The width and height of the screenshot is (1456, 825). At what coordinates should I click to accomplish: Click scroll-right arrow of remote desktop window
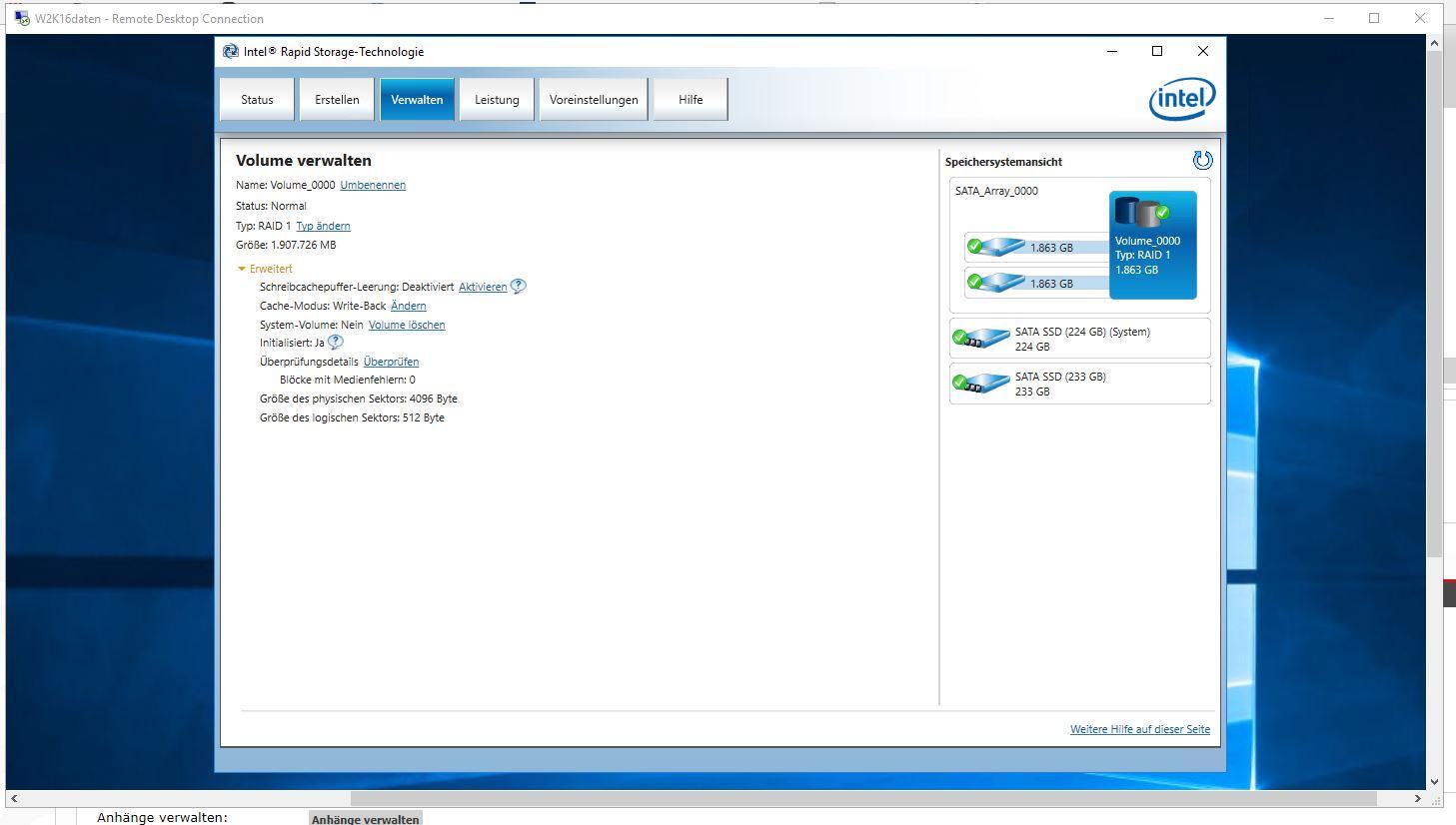pos(1417,798)
